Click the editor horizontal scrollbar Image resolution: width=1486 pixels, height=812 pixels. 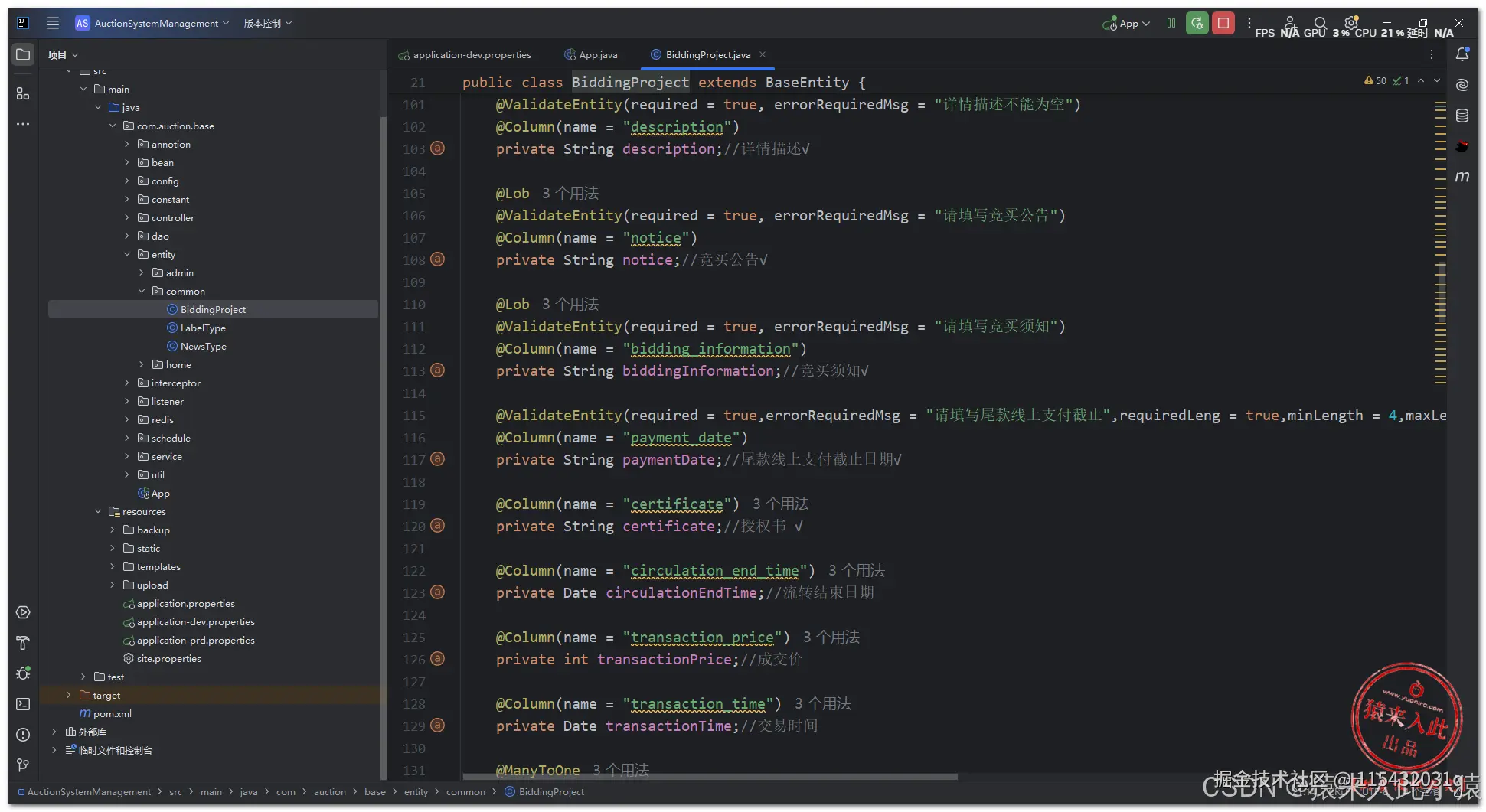tap(710, 776)
